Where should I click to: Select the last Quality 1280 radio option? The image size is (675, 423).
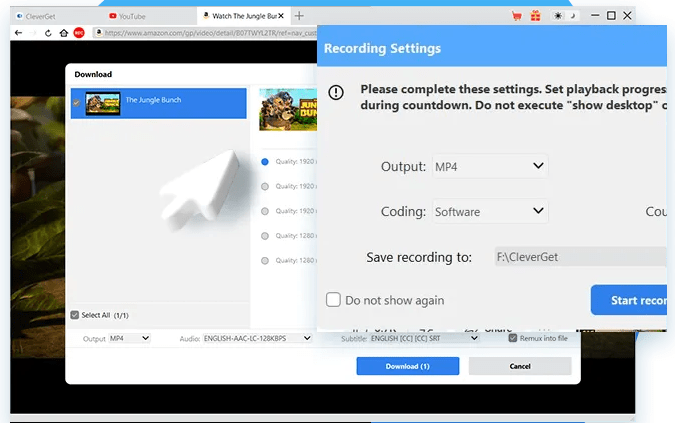265,261
